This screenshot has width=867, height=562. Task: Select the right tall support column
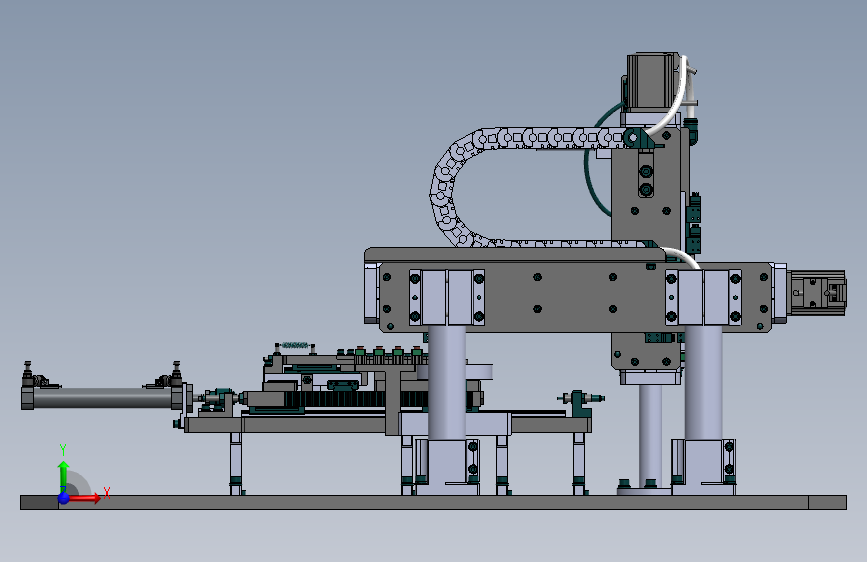pos(703,383)
